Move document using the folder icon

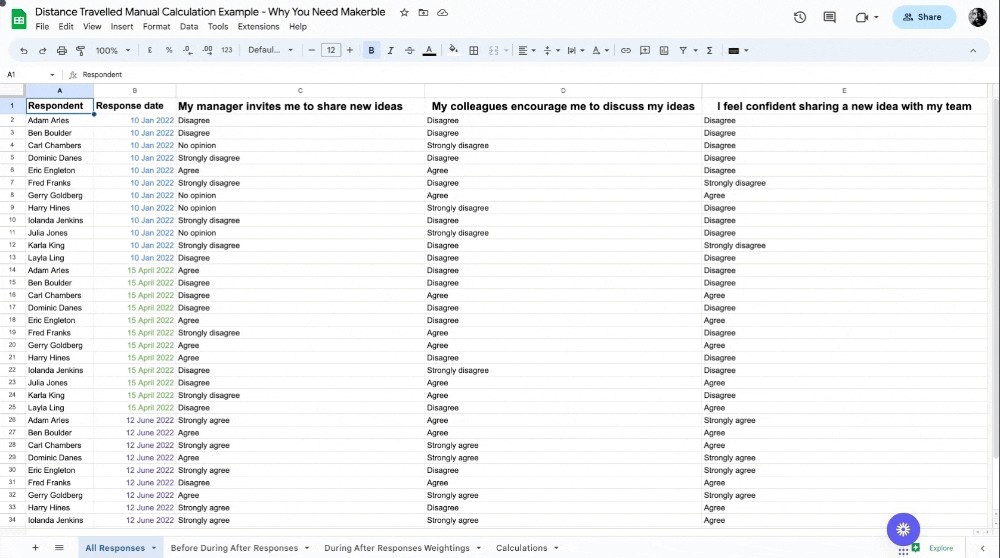(423, 12)
